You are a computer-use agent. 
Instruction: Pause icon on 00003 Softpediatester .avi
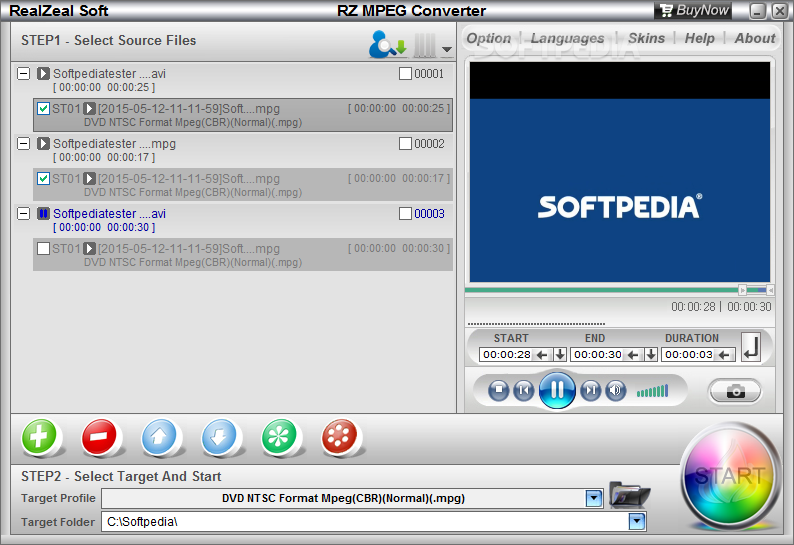[x=43, y=213]
